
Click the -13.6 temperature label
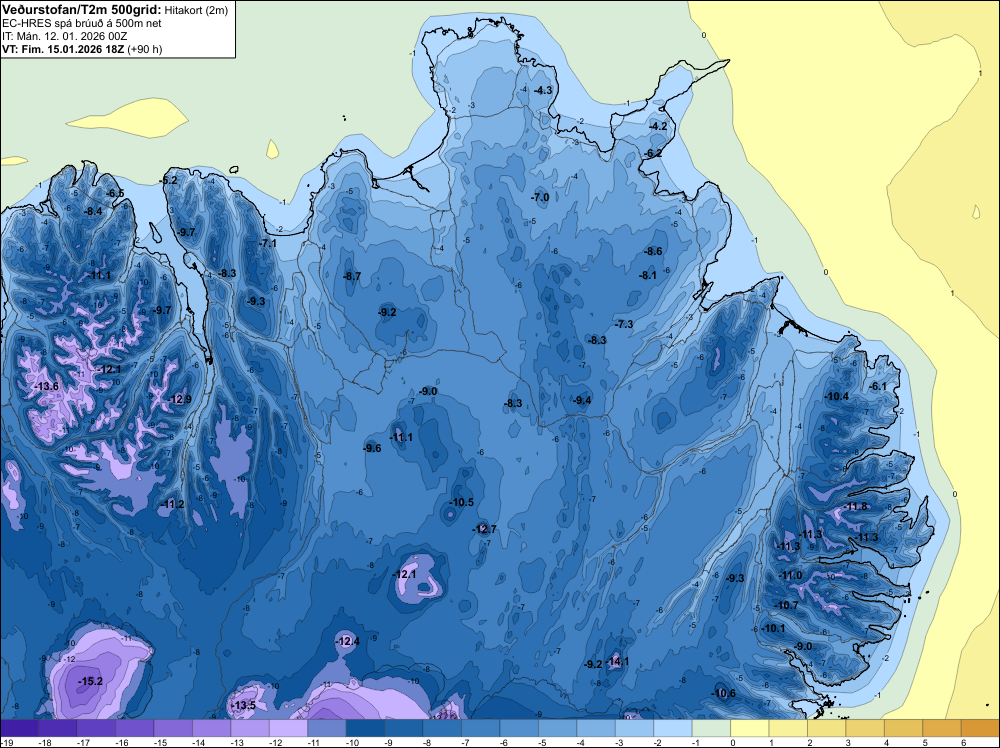point(46,386)
